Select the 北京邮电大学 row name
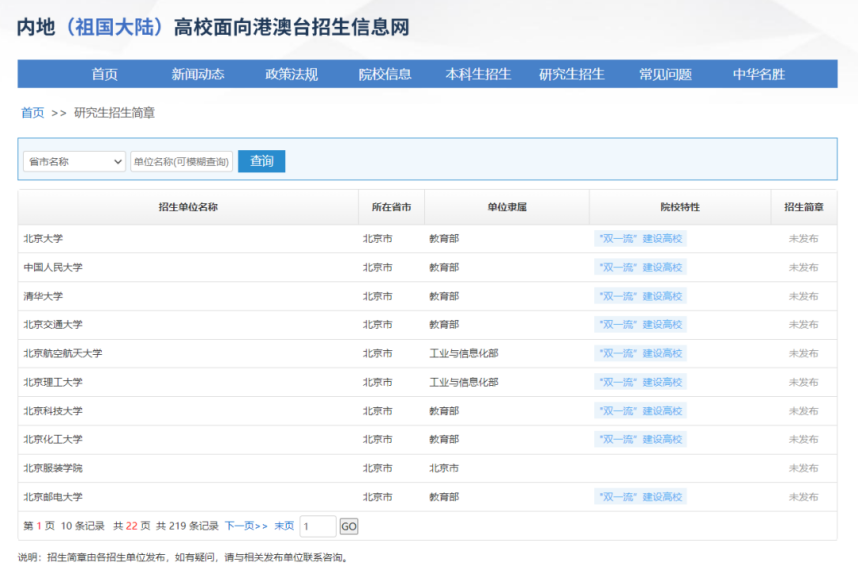 pyautogui.click(x=53, y=497)
